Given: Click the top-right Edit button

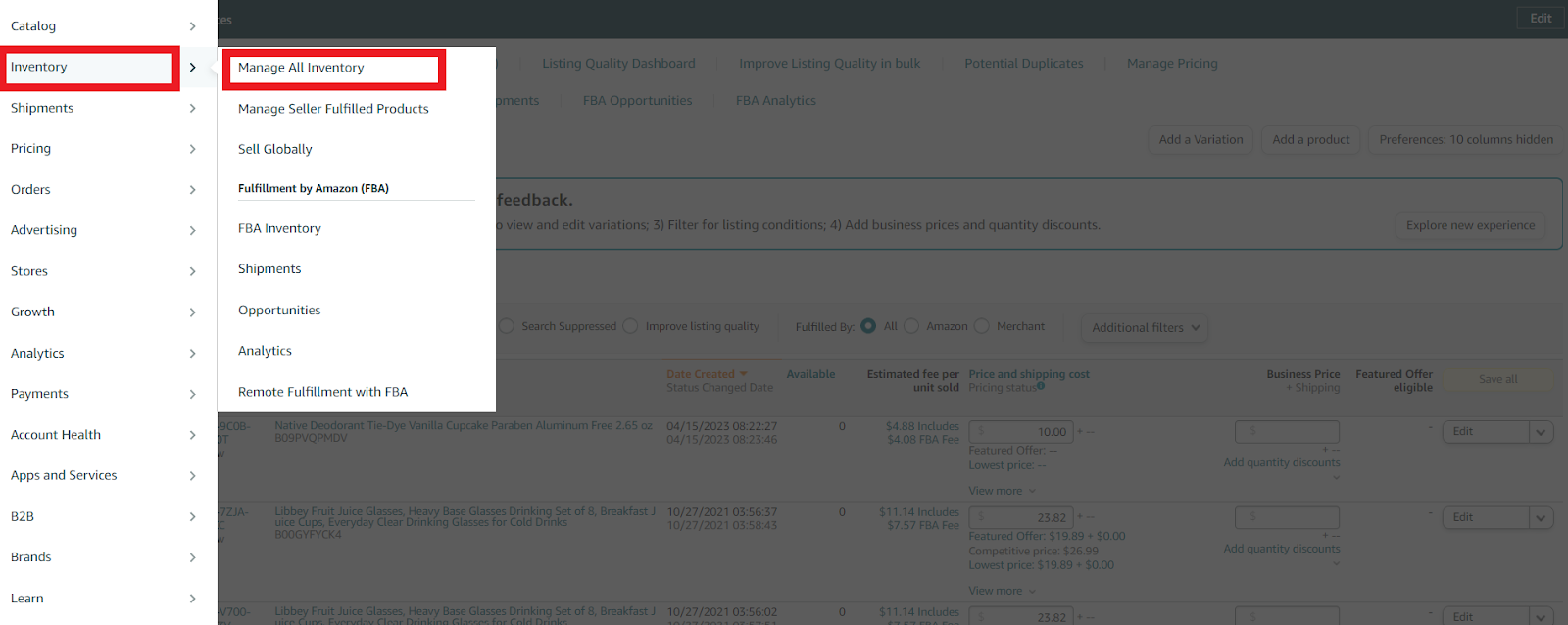Looking at the screenshot, I should click(x=1541, y=19).
